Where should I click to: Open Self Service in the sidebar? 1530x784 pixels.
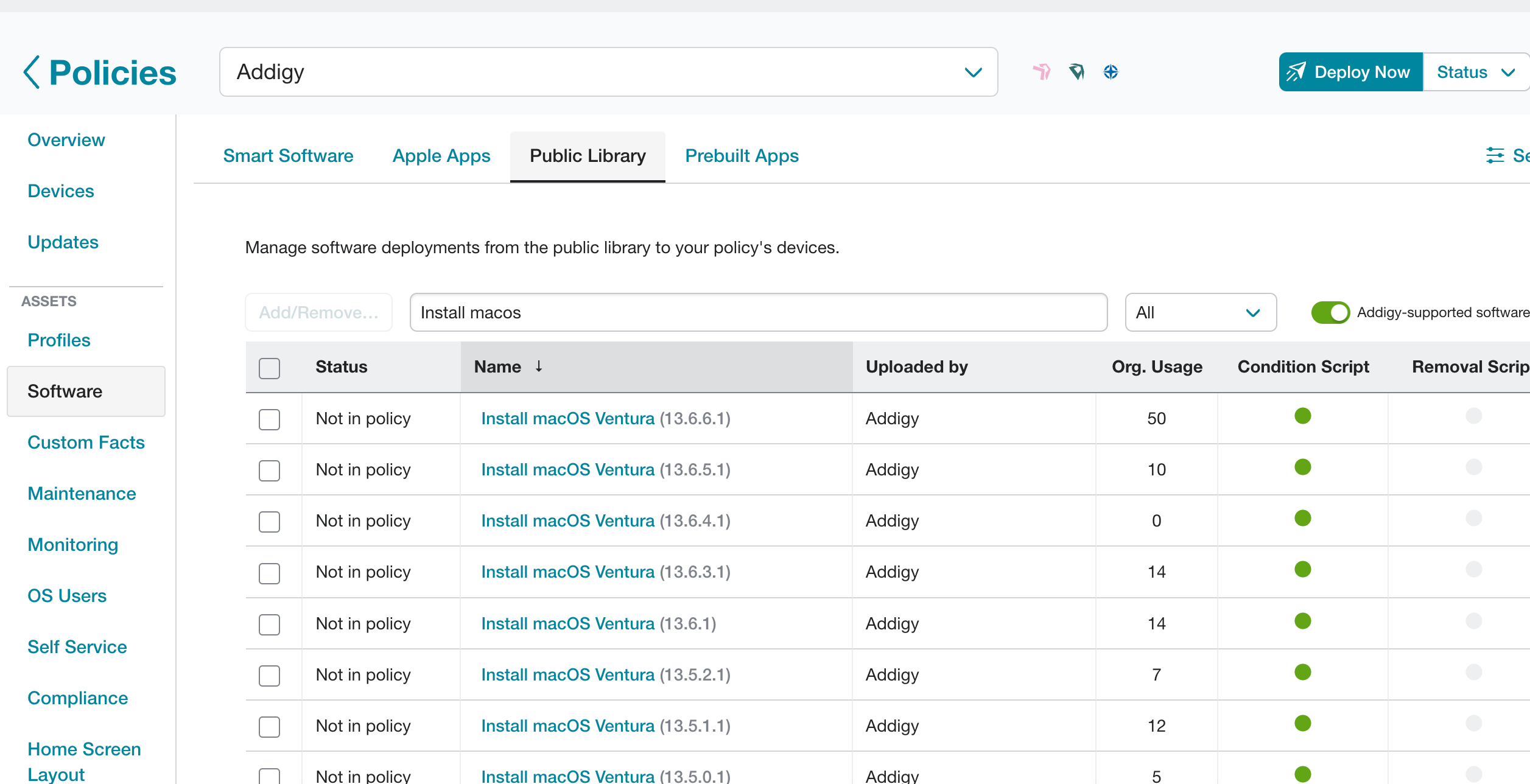click(77, 647)
